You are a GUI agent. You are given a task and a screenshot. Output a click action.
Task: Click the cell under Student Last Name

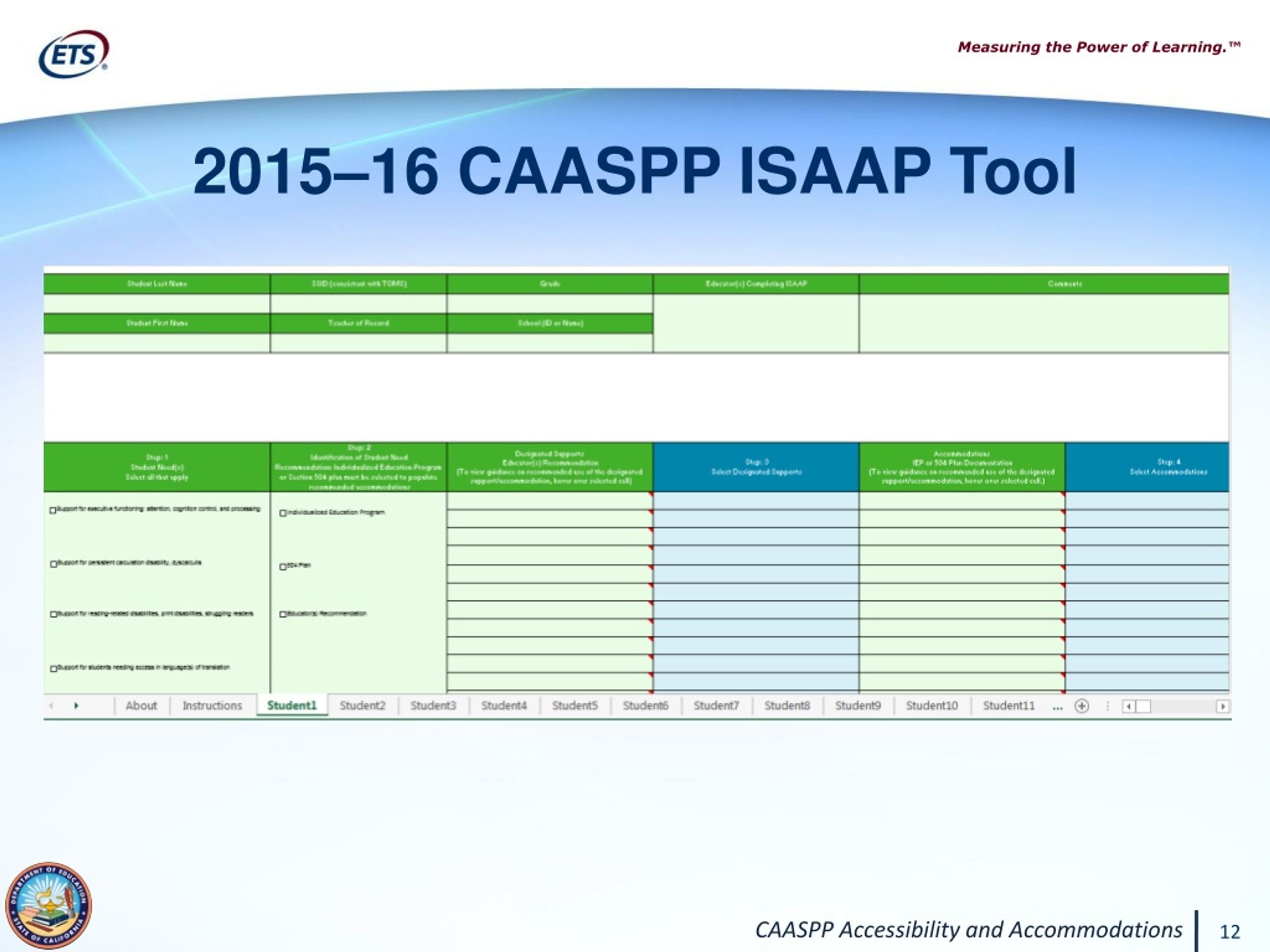(157, 303)
